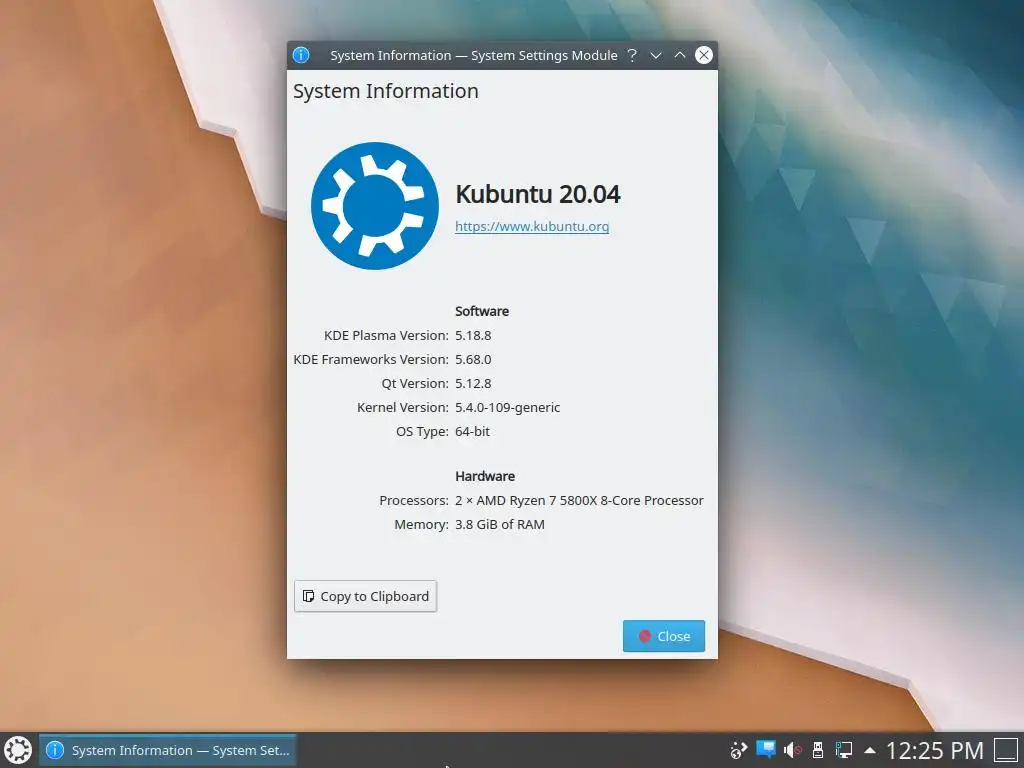Click the 12:25 PM clock
1024x768 pixels.
pyautogui.click(x=935, y=750)
